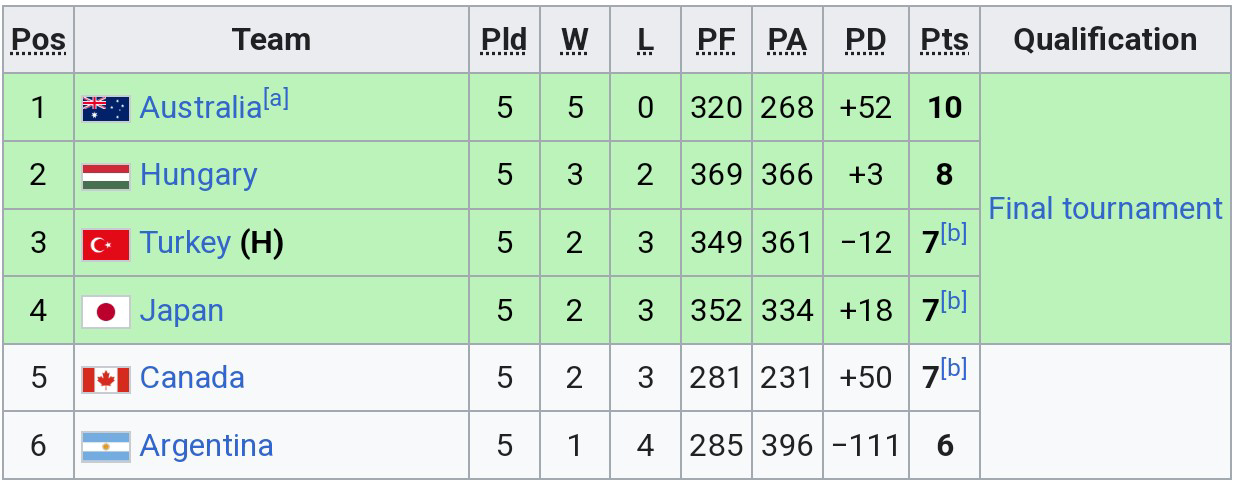Viewport: 1233px width, 488px height.
Task: Click the Hungary flag icon
Action: (x=106, y=176)
